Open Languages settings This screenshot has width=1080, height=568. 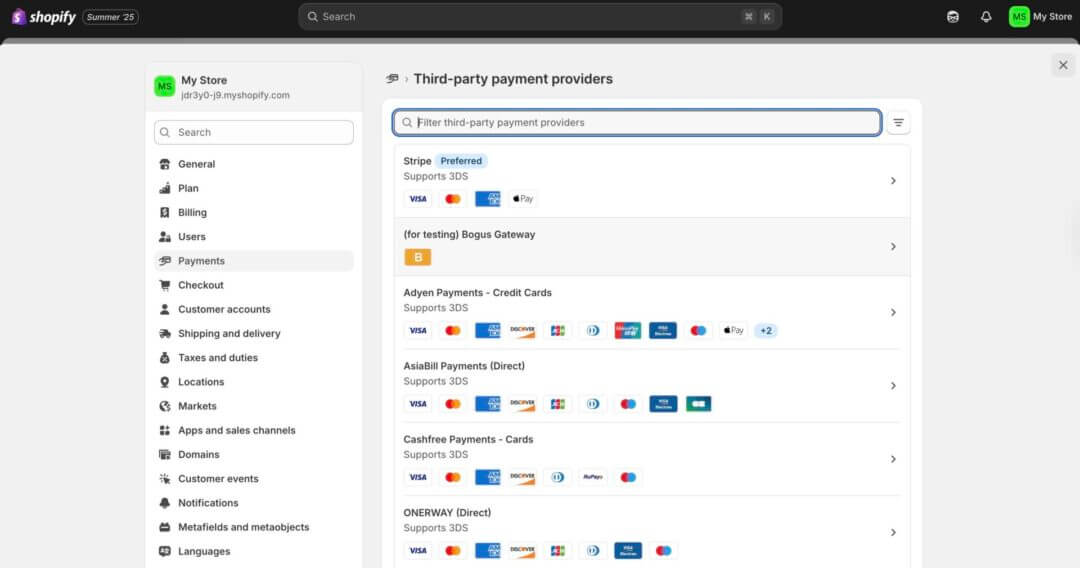coord(254,551)
